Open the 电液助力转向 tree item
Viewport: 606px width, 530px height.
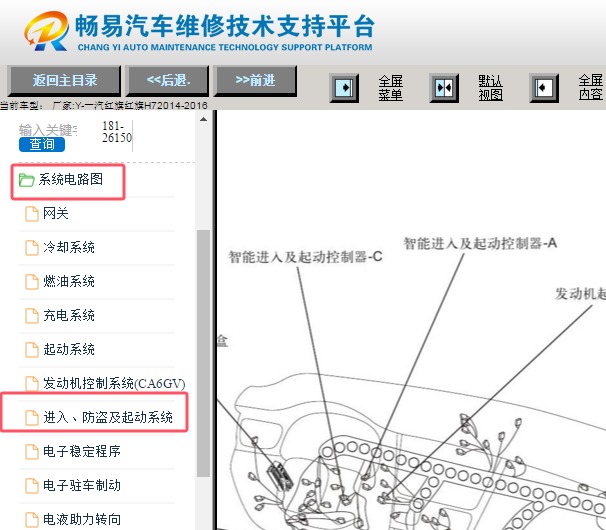(x=82, y=519)
